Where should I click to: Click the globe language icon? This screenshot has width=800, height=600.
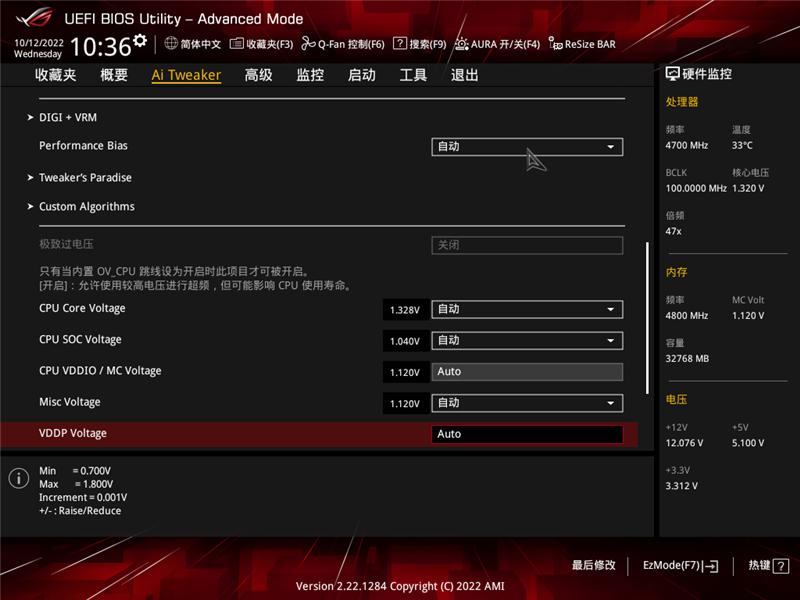click(x=171, y=43)
